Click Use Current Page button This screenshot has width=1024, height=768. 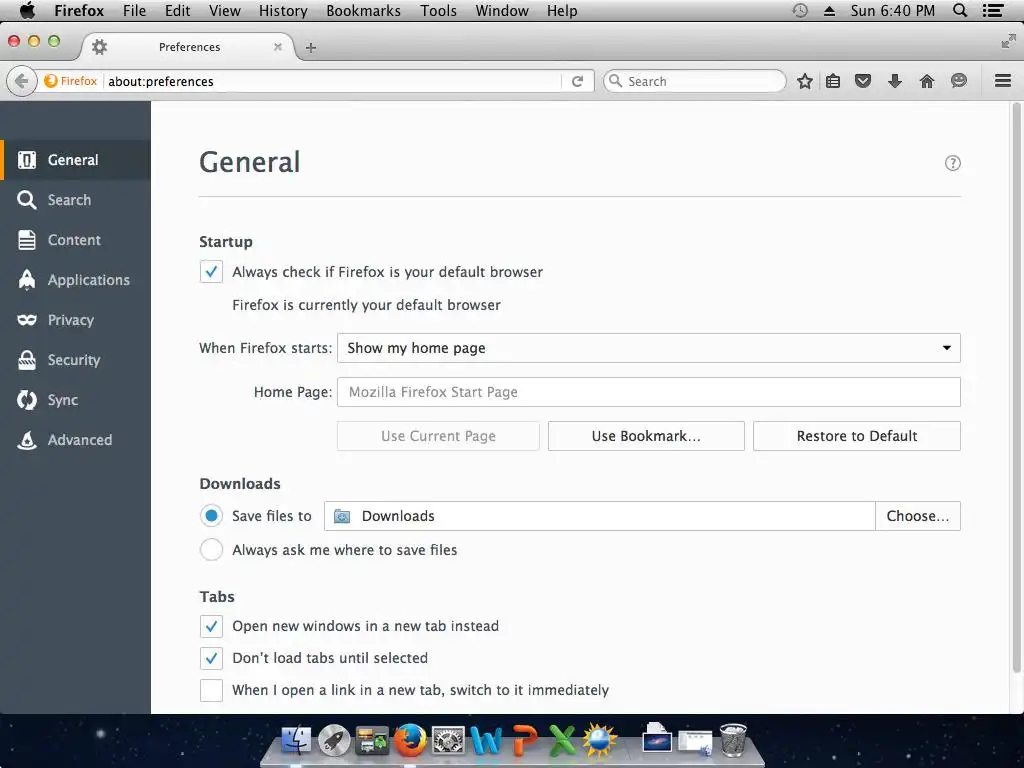click(438, 436)
